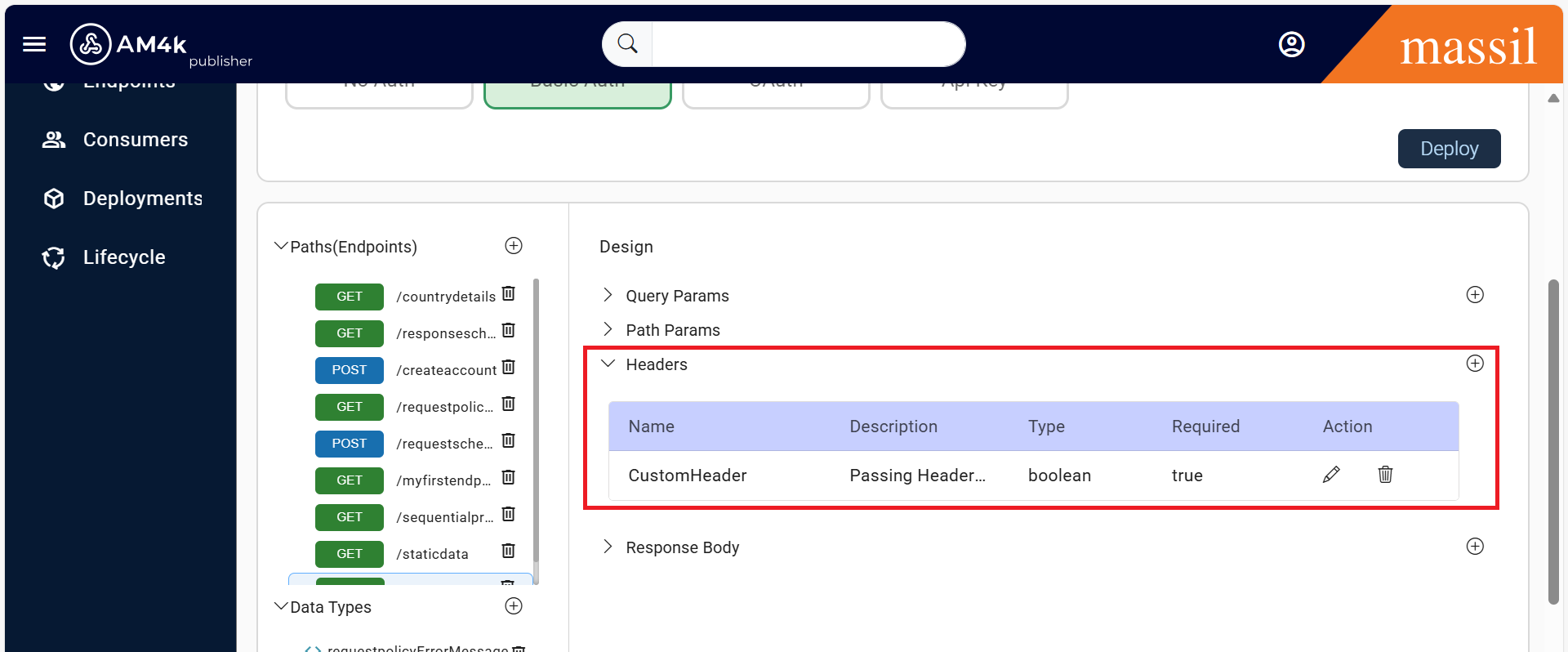Add a new path endpoint

click(513, 246)
